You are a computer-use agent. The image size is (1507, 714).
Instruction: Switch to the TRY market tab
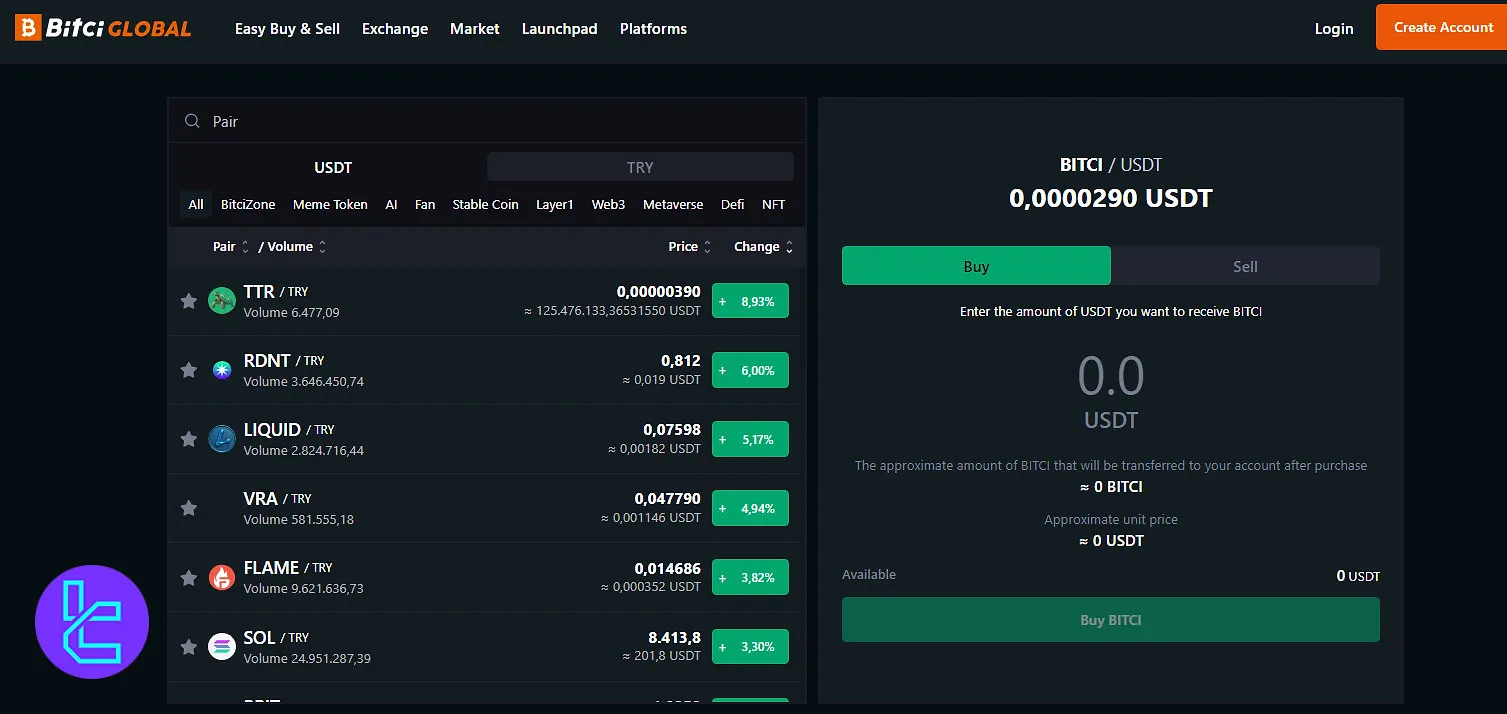click(640, 167)
